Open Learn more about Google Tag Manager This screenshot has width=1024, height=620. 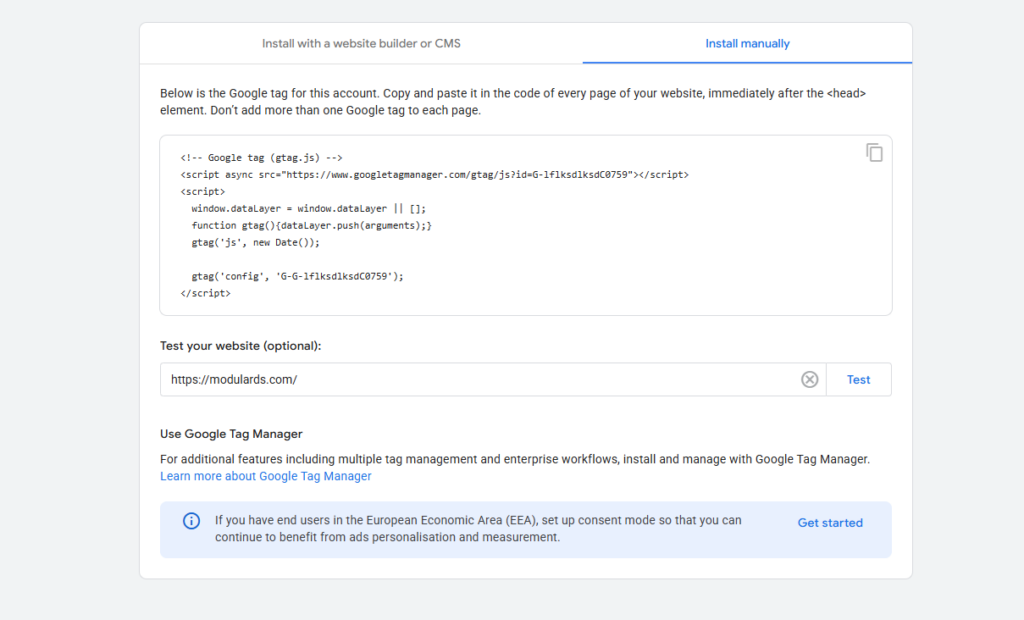pyautogui.click(x=266, y=477)
